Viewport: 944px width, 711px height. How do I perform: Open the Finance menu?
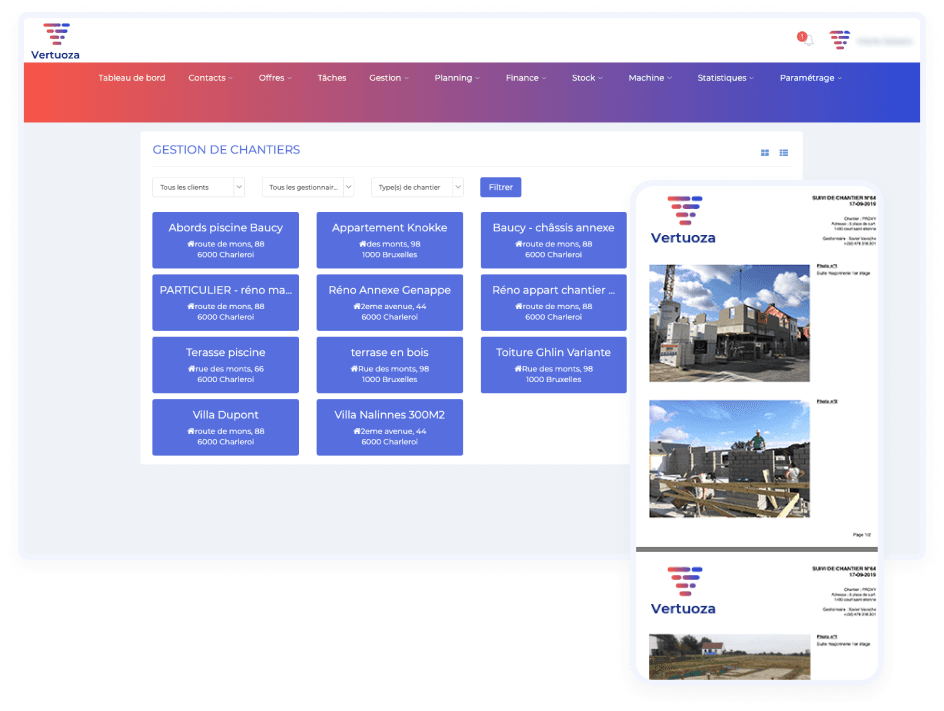(526, 78)
